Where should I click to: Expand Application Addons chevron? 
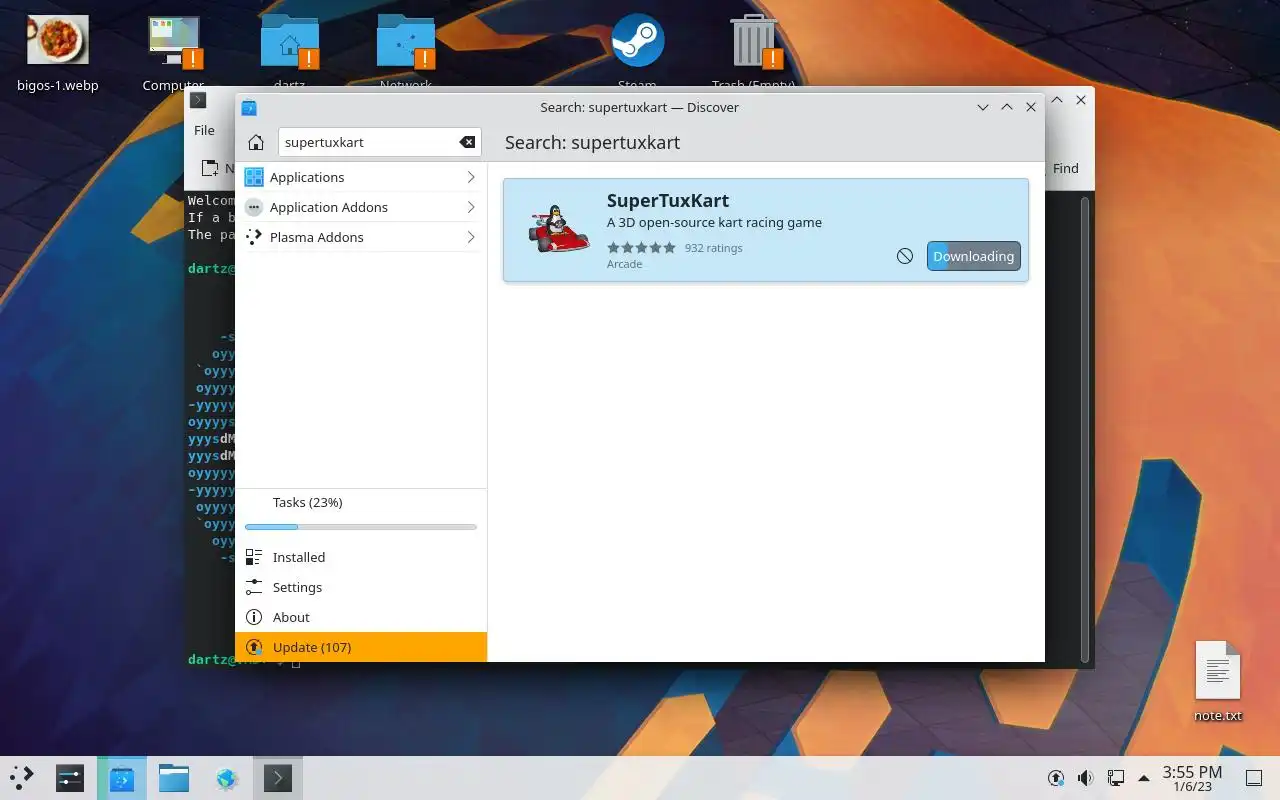[470, 207]
